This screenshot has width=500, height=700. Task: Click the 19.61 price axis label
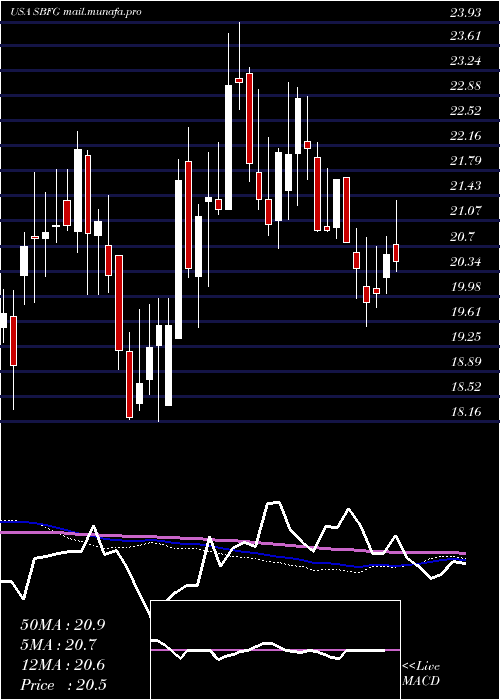click(x=466, y=311)
